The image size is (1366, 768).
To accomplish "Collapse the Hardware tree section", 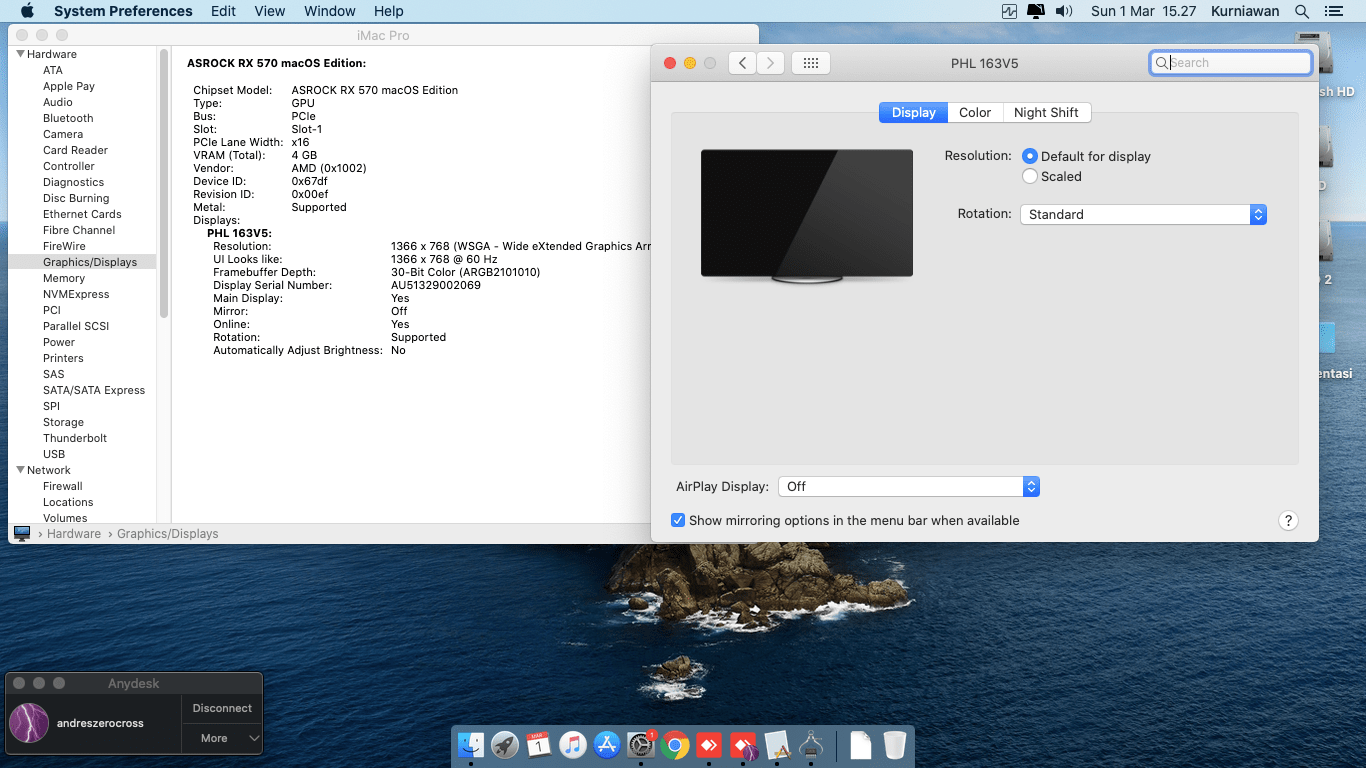I will point(20,54).
